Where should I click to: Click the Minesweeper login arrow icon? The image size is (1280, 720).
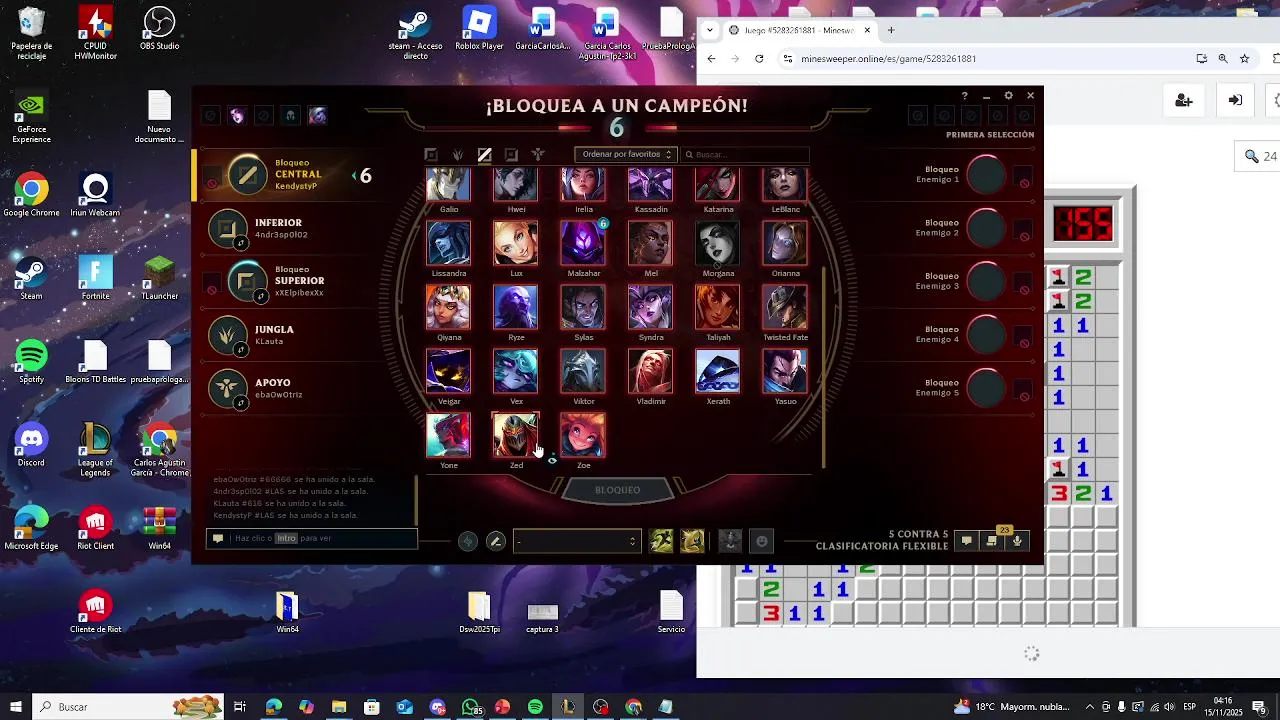pos(1236,100)
